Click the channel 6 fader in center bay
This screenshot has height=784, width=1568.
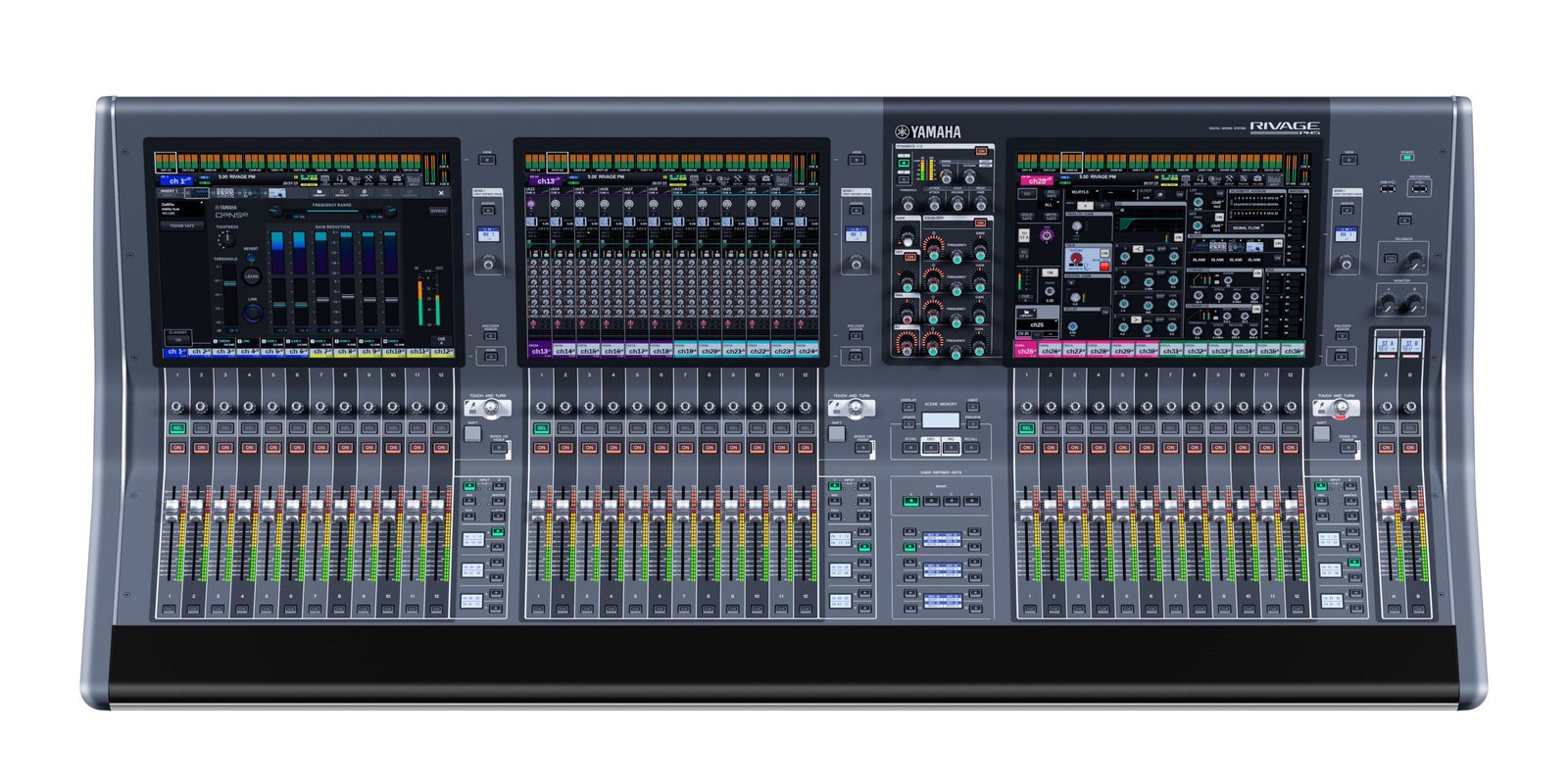click(659, 505)
